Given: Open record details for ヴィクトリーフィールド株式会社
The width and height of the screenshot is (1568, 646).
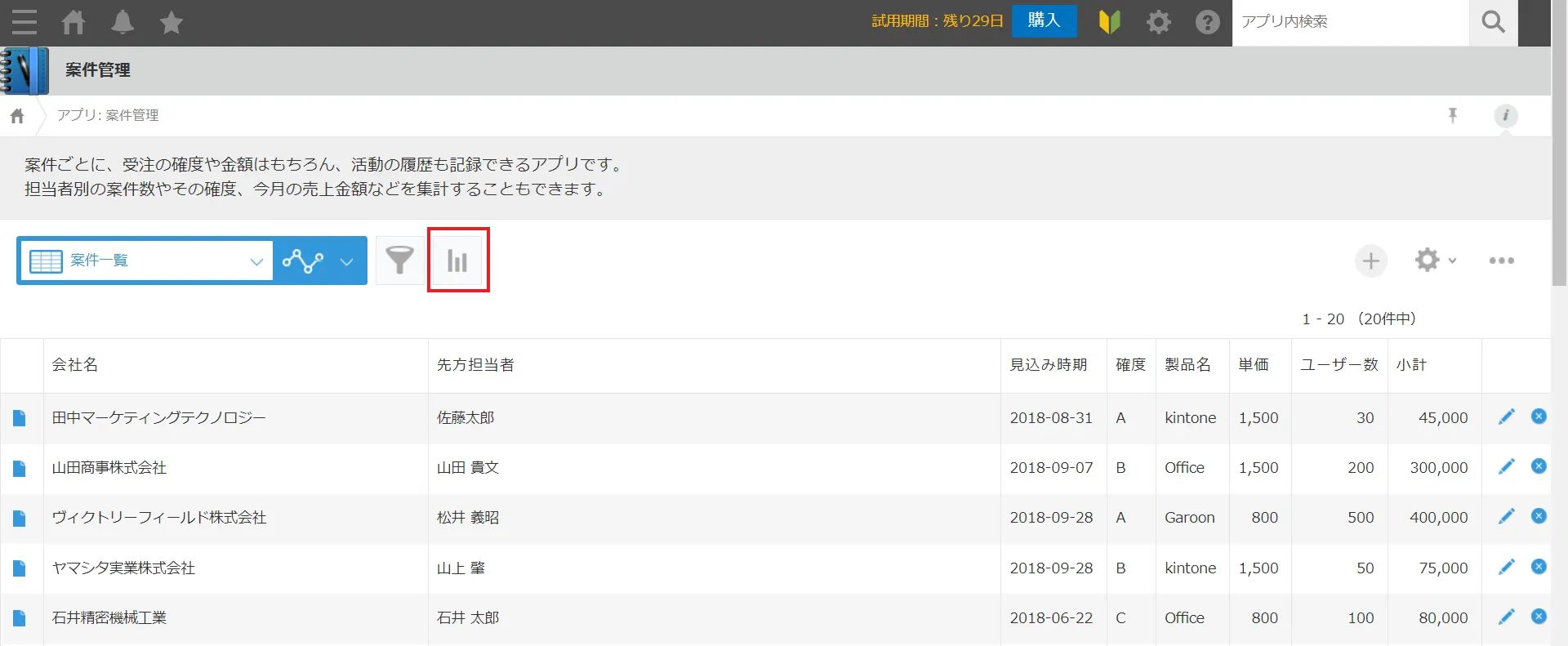Looking at the screenshot, I should pyautogui.click(x=20, y=518).
